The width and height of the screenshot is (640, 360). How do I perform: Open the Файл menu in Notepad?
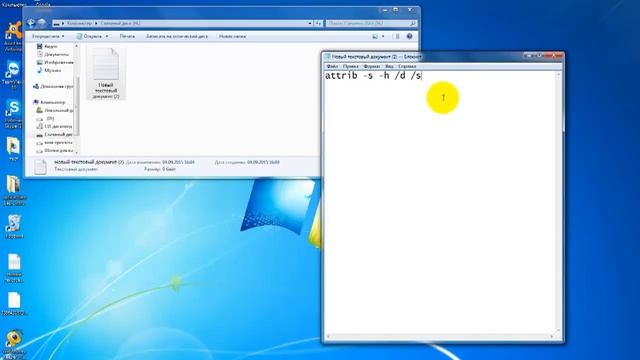332,66
